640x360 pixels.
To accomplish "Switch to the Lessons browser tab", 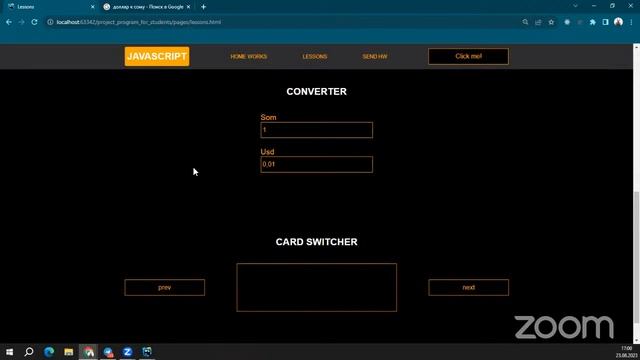I will tap(50, 7).
